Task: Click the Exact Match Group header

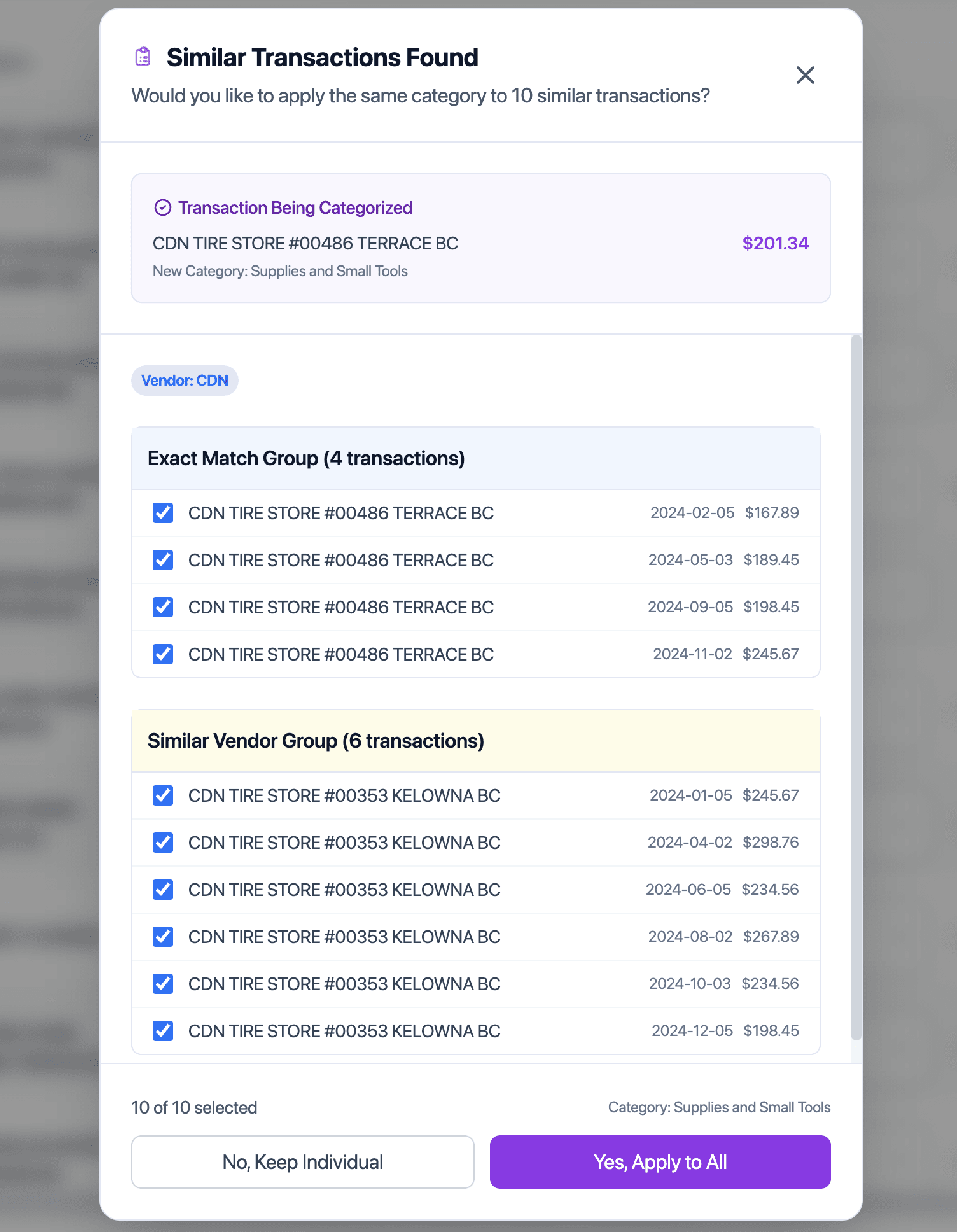Action: [476, 458]
